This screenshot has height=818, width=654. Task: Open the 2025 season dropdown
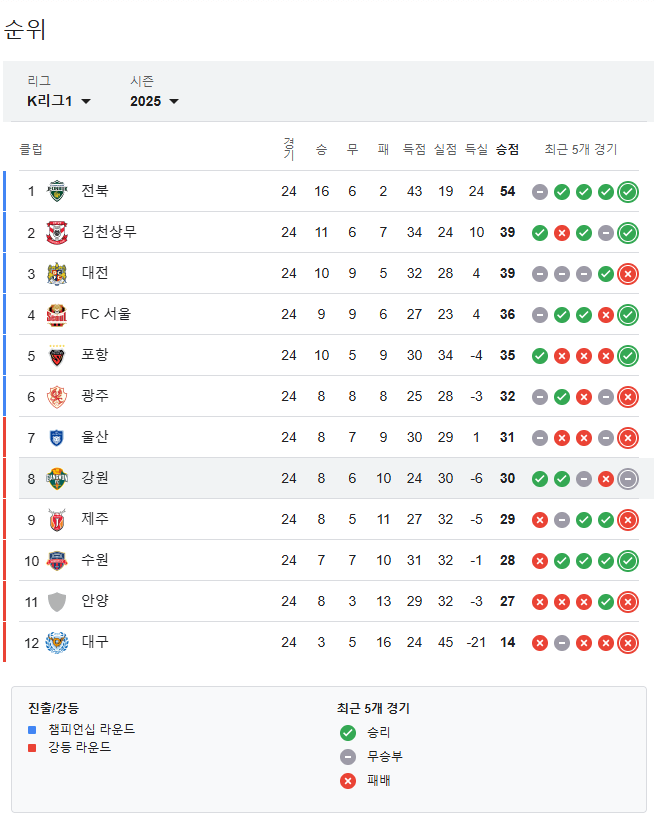click(x=154, y=101)
